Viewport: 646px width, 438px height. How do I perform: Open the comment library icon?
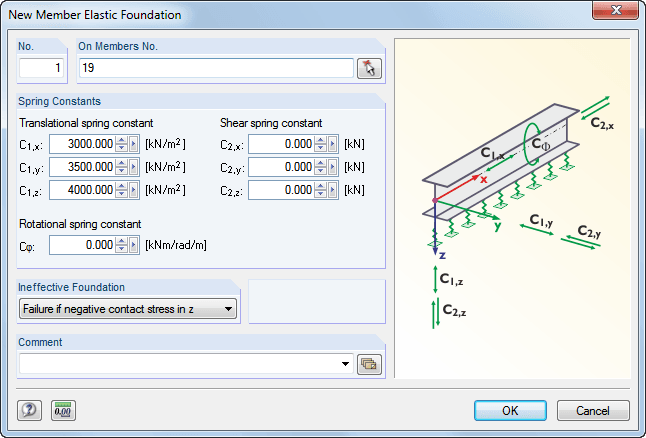click(370, 364)
